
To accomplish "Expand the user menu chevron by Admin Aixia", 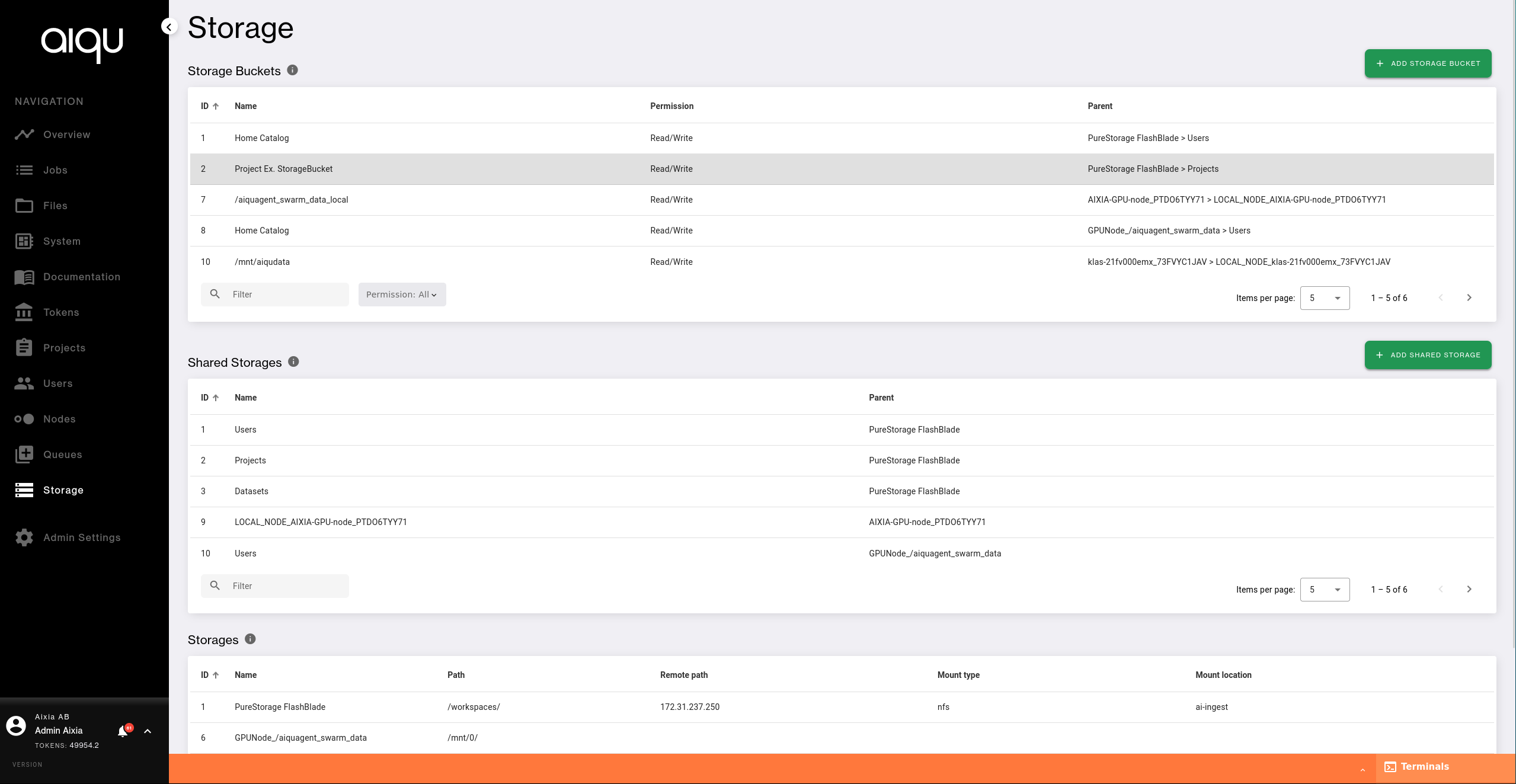I will pyautogui.click(x=148, y=731).
